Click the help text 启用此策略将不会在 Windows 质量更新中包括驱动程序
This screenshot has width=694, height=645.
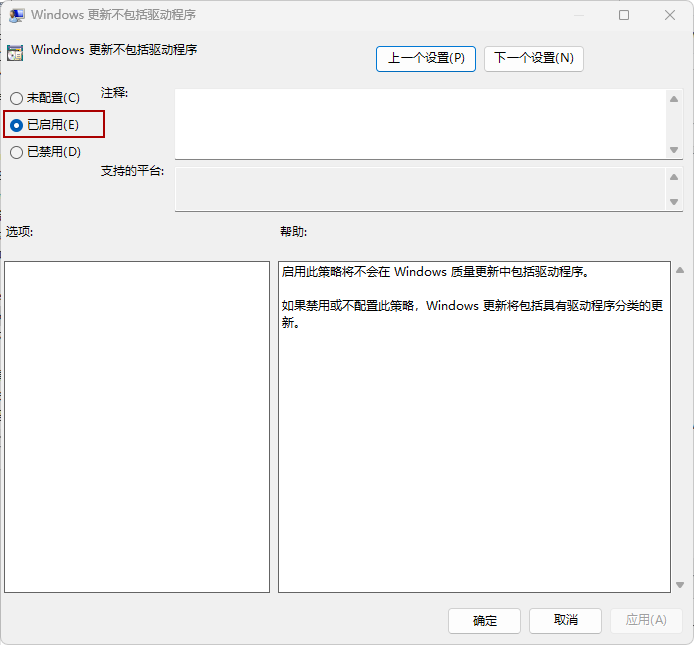click(x=436, y=271)
